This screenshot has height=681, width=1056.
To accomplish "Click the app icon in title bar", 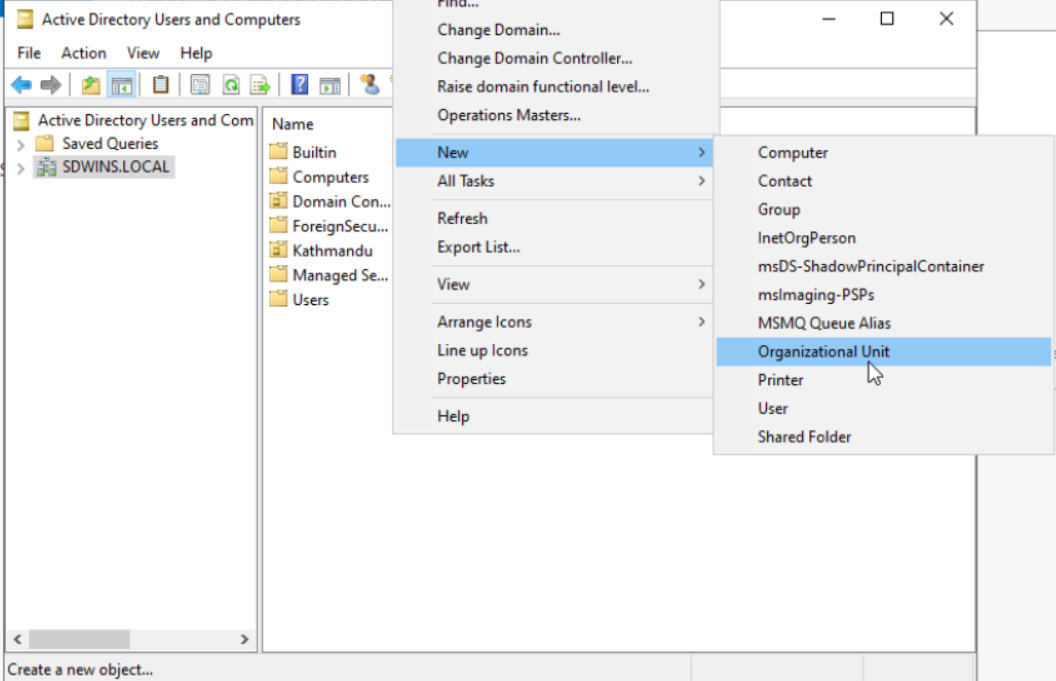I will [25, 19].
